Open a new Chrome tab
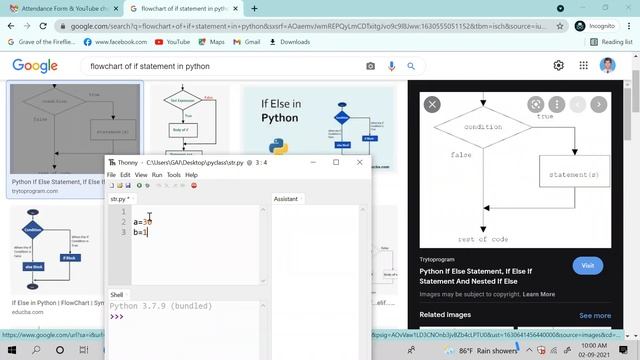 [x=254, y=8]
